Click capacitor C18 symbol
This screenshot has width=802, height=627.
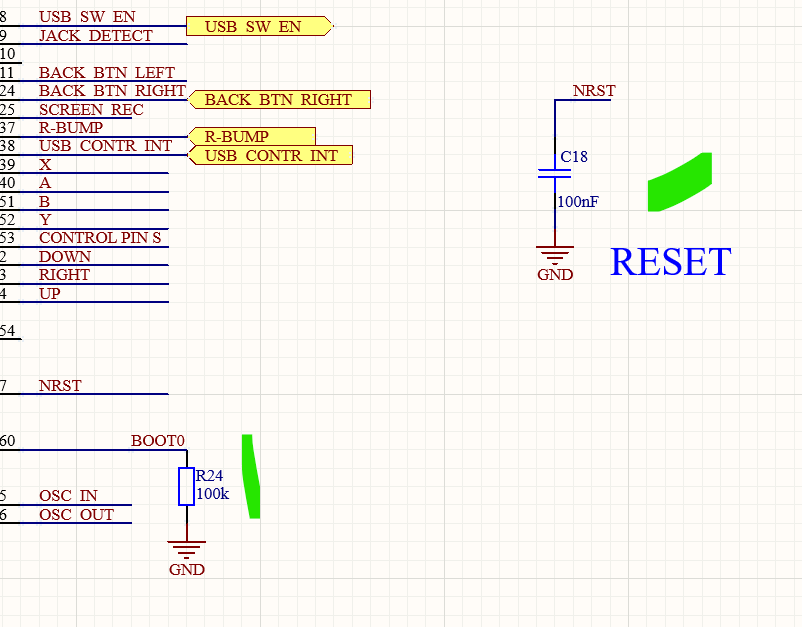[x=555, y=173]
